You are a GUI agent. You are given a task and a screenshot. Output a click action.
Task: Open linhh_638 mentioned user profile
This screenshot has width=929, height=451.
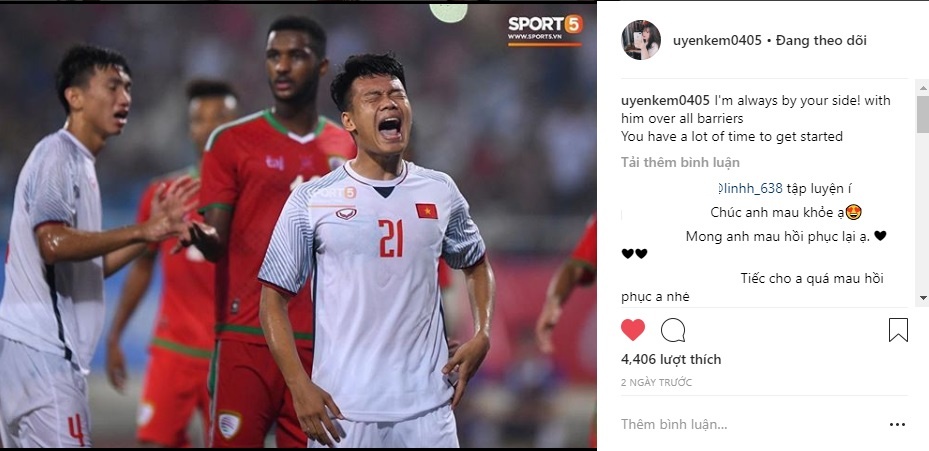[x=750, y=189]
